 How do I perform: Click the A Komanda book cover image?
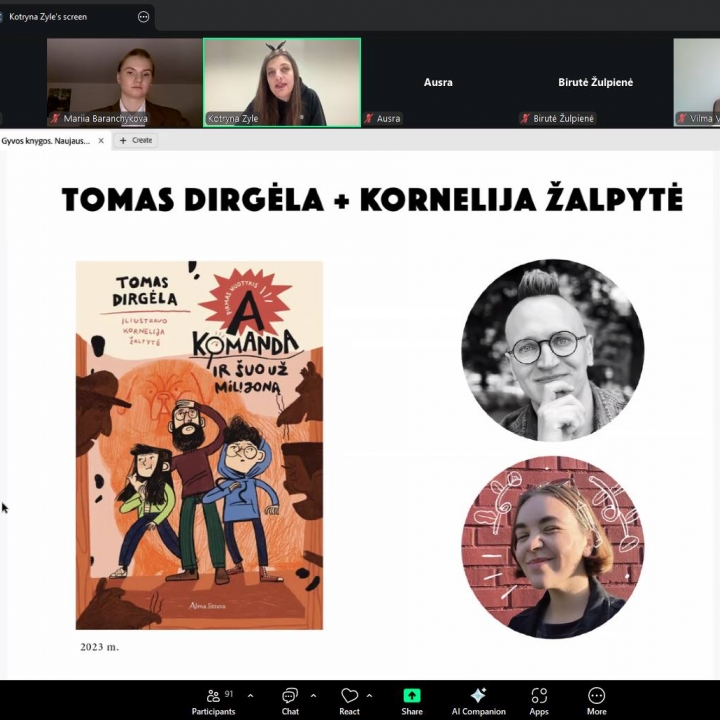[199, 445]
